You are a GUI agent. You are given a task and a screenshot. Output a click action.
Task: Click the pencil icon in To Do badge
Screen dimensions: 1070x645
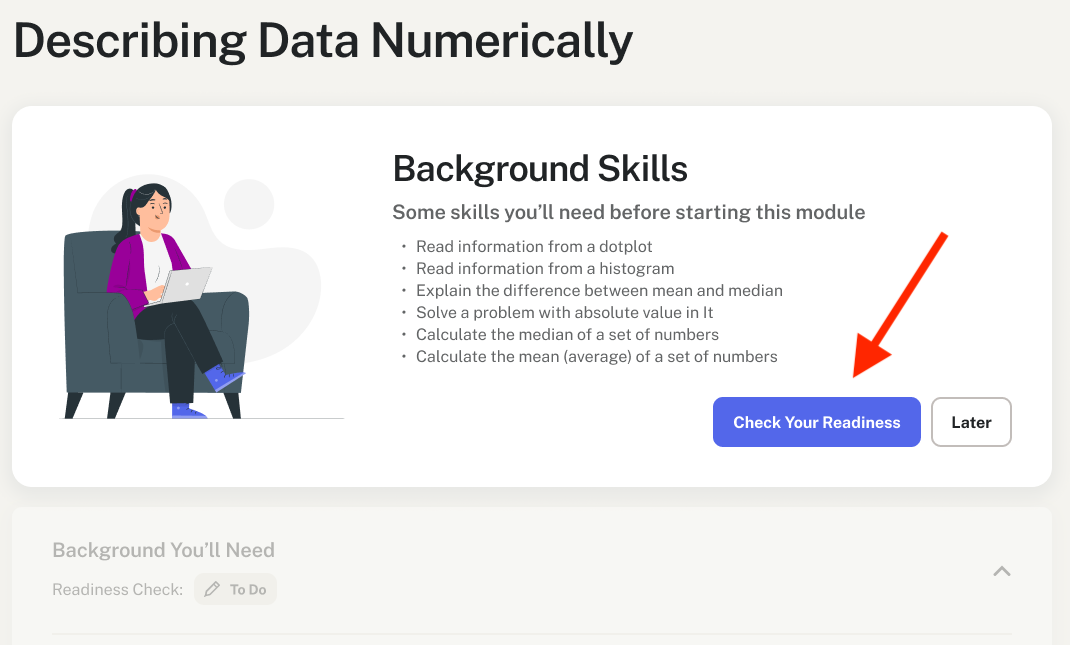212,590
